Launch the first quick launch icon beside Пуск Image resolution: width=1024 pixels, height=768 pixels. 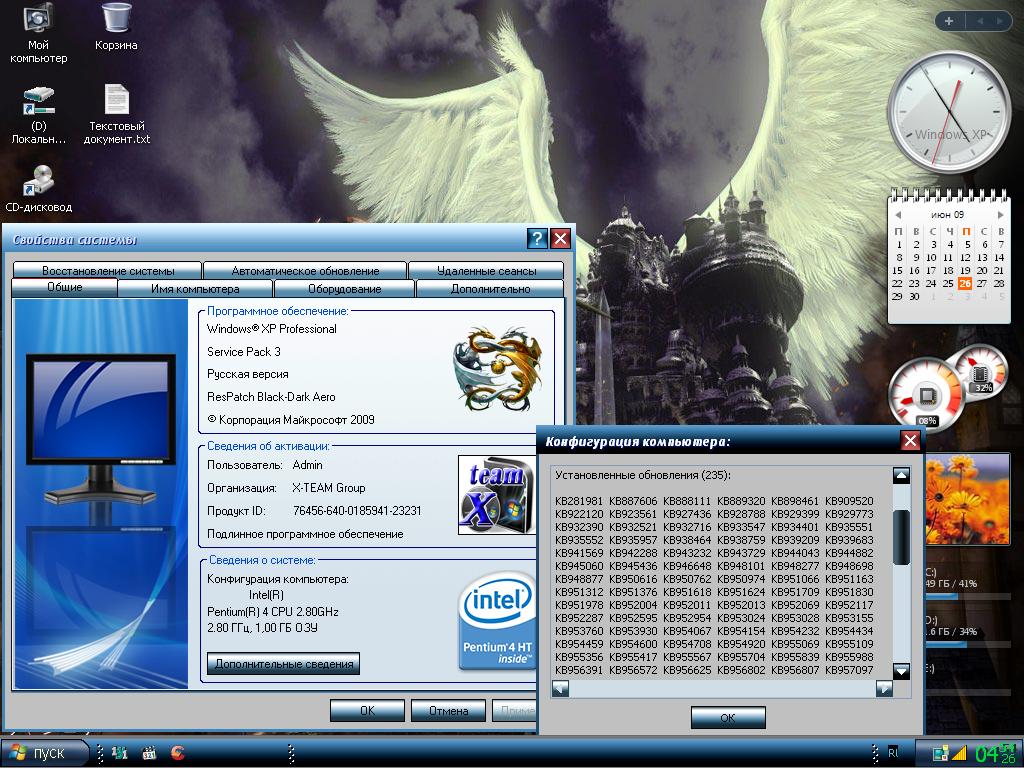tap(120, 753)
